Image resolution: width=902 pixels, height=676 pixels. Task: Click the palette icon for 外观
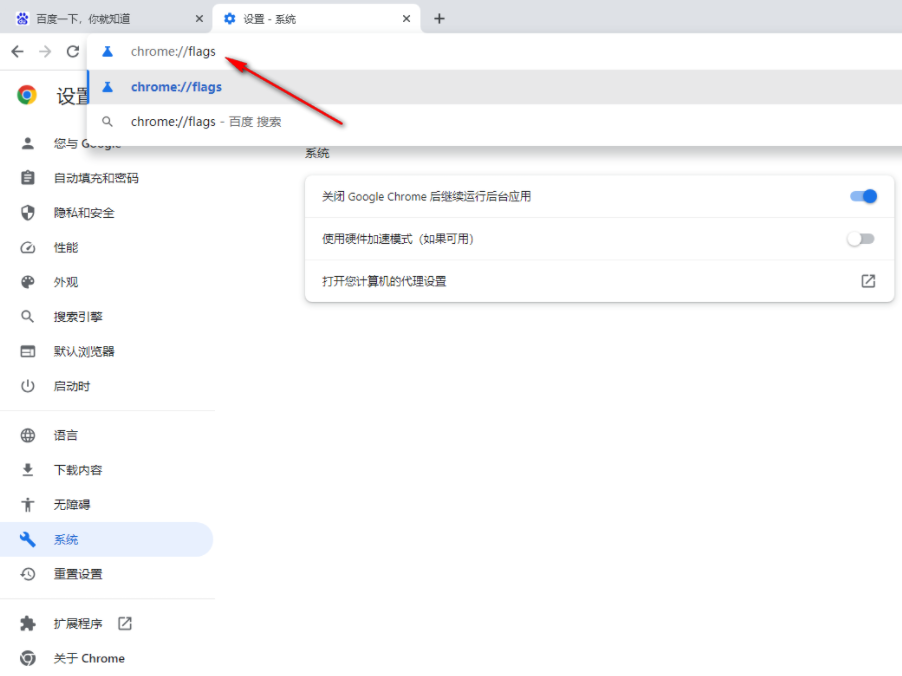pyautogui.click(x=28, y=282)
